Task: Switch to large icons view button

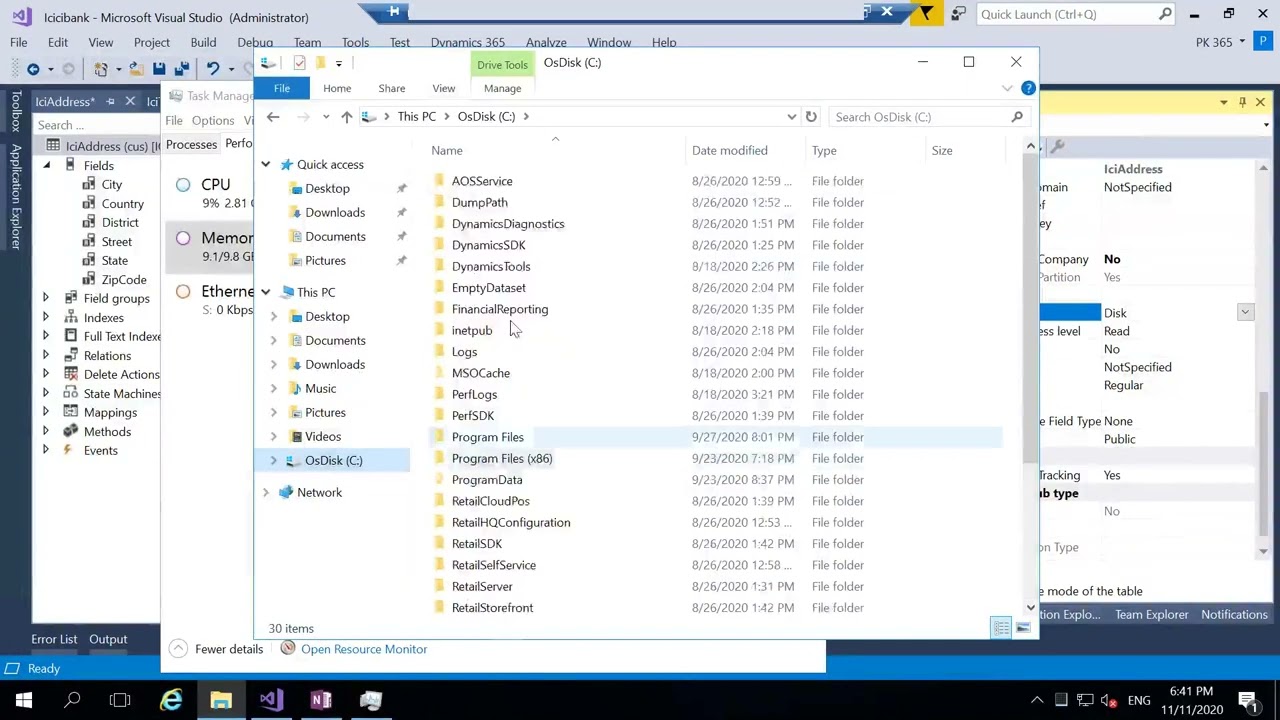Action: tap(1023, 628)
